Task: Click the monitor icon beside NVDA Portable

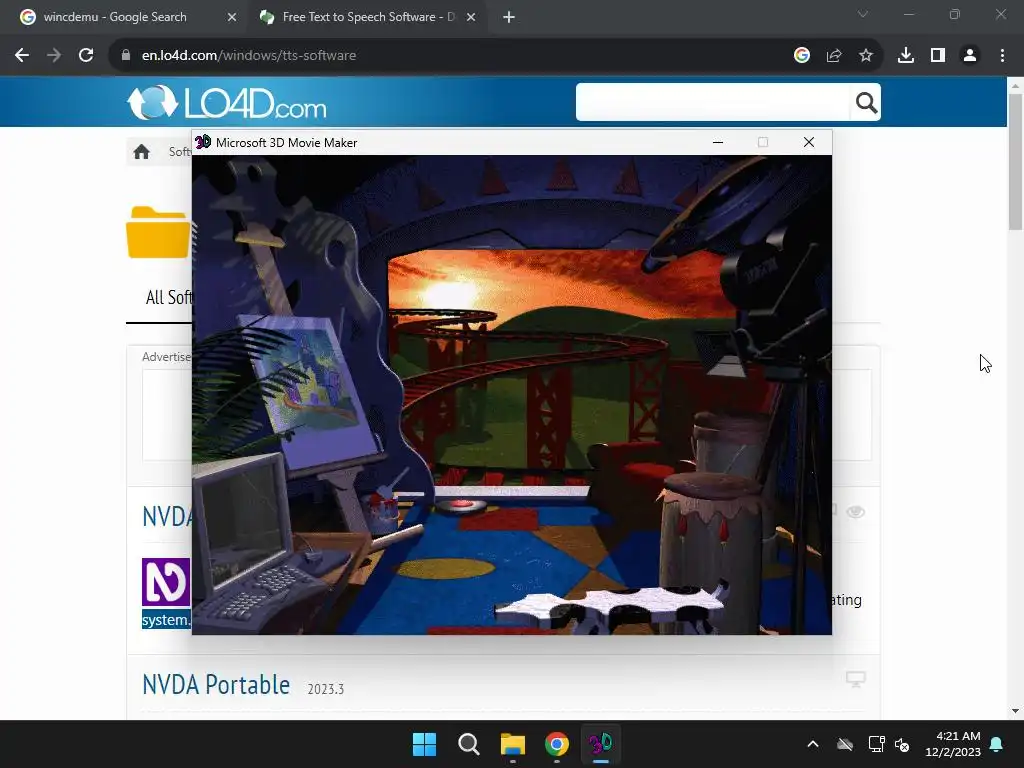Action: pos(856,679)
